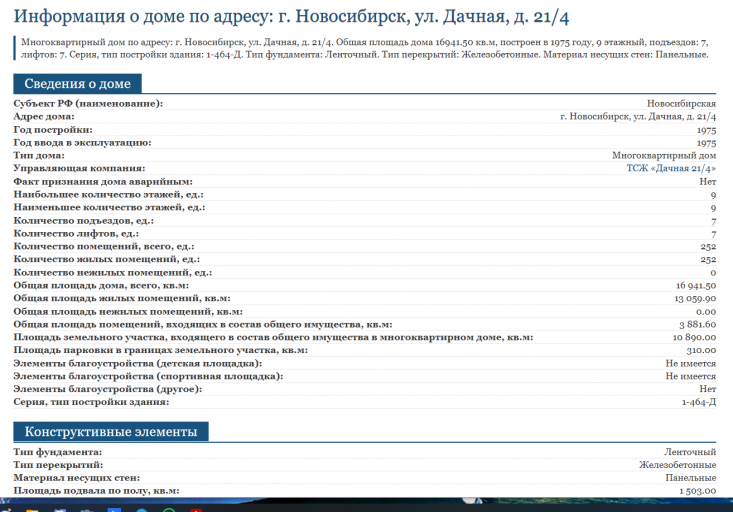The image size is (733, 512).
Task: Select the Сведения о доме section header
Action: click(78, 84)
